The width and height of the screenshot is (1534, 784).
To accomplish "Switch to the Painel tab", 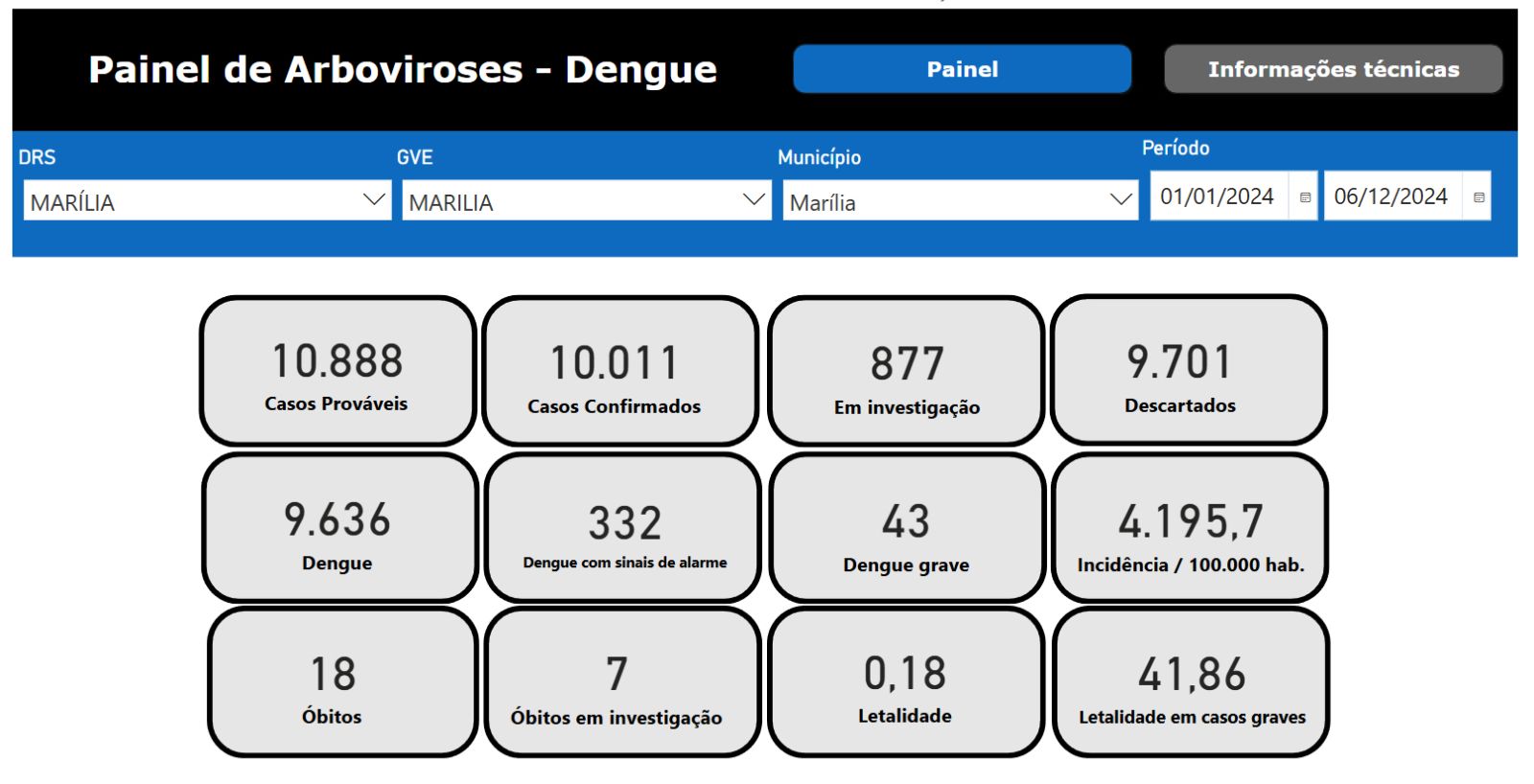I will (x=962, y=69).
